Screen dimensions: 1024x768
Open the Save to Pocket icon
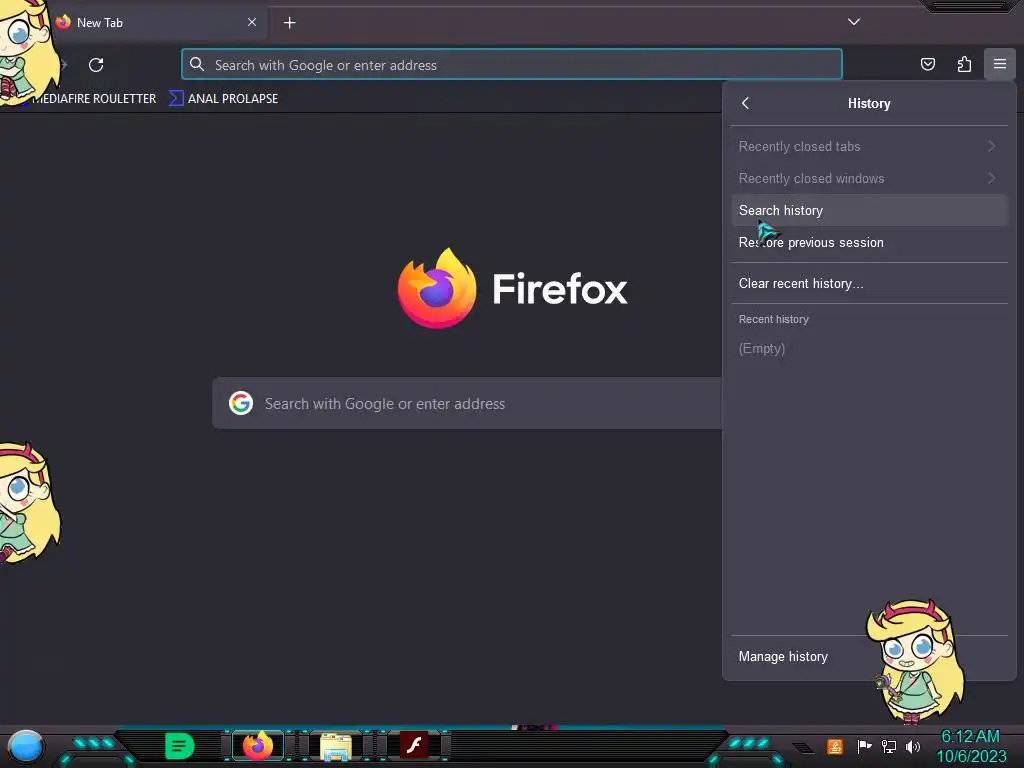(927, 64)
